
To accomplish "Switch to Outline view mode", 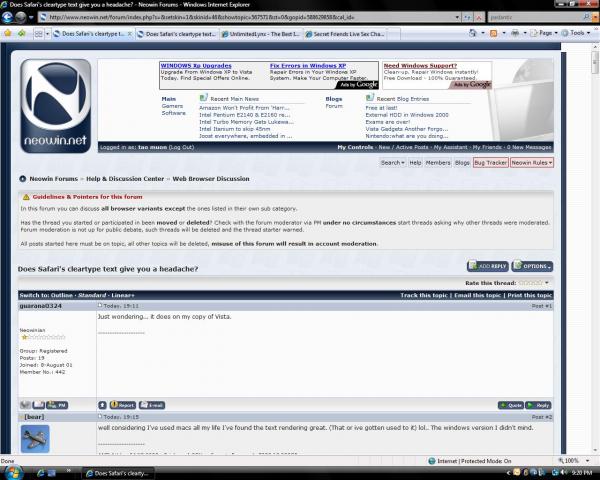I will [61, 296].
